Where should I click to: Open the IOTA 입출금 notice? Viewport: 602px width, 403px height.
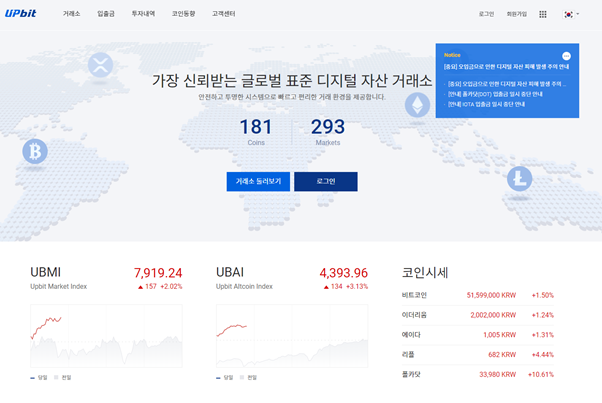486,104
